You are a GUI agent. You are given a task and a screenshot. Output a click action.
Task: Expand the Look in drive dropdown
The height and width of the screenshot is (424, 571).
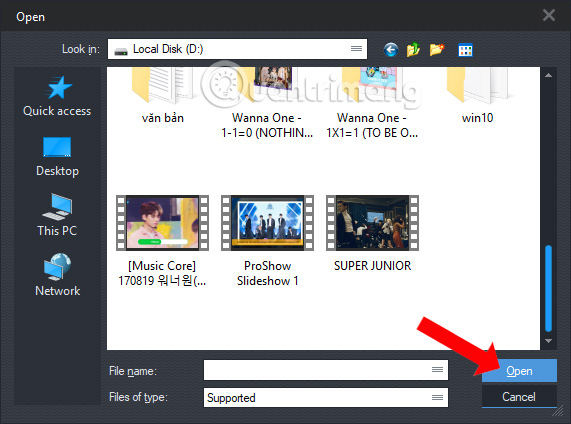click(356, 49)
